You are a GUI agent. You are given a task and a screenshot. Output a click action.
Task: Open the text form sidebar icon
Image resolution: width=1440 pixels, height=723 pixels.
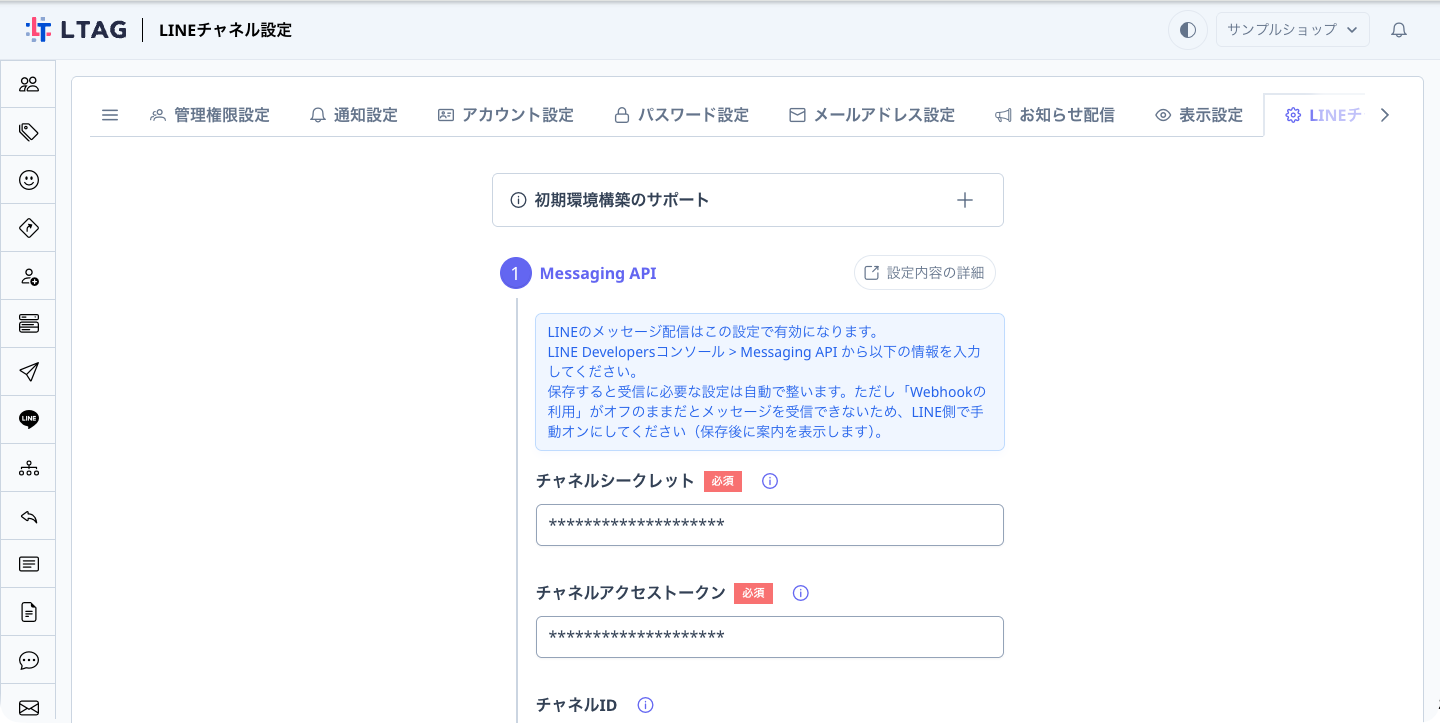tap(29, 564)
